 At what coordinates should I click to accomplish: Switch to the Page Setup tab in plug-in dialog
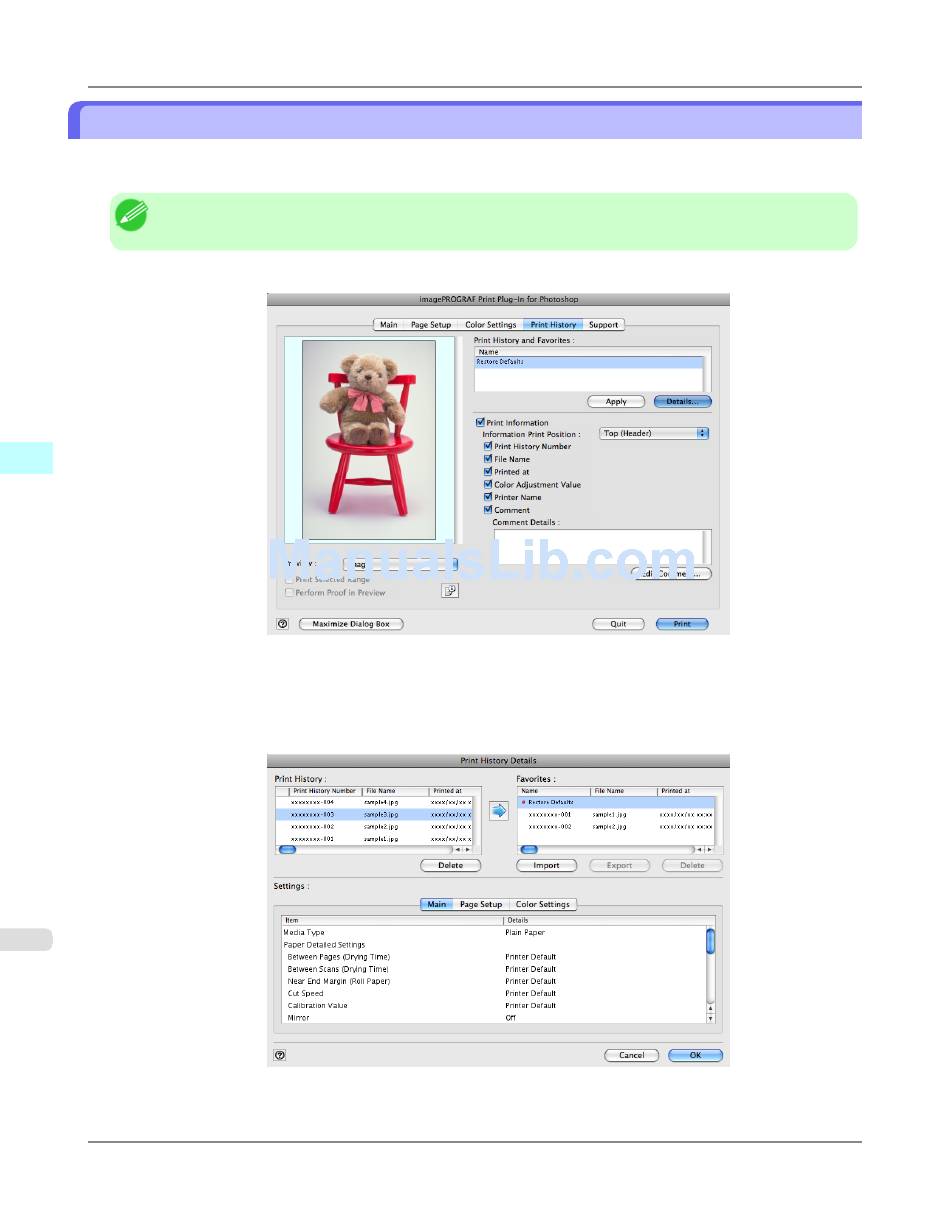tap(431, 325)
